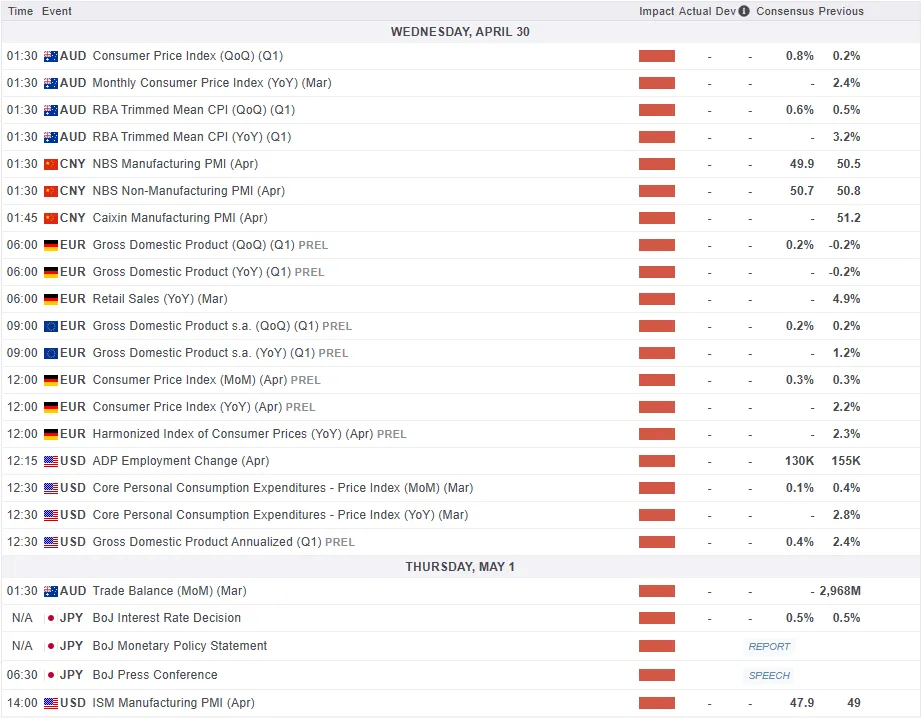Click the 130K consensus for ADP Employment Change
The height and width of the screenshot is (718, 921).
[799, 461]
